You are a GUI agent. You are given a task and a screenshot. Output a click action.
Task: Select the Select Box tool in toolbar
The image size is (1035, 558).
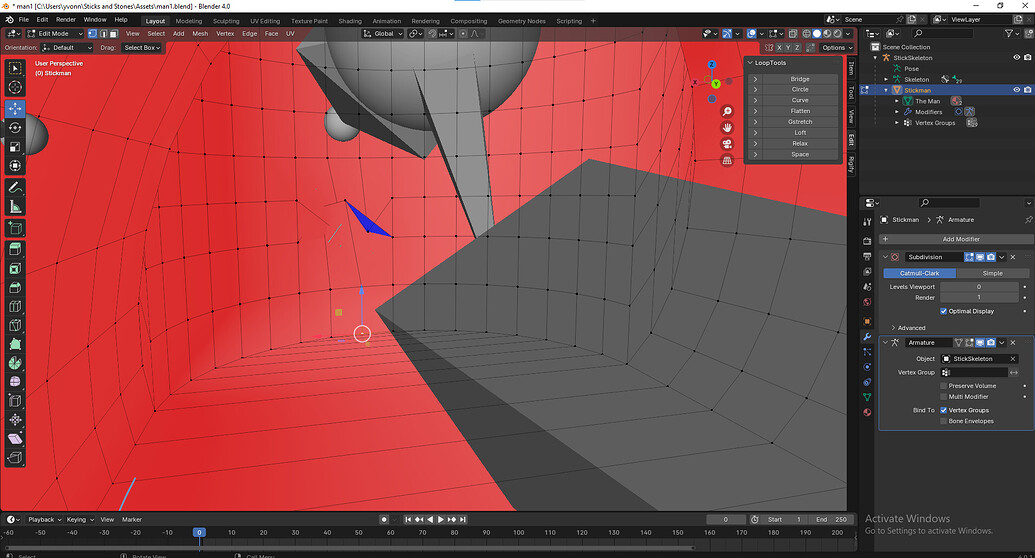click(x=15, y=68)
